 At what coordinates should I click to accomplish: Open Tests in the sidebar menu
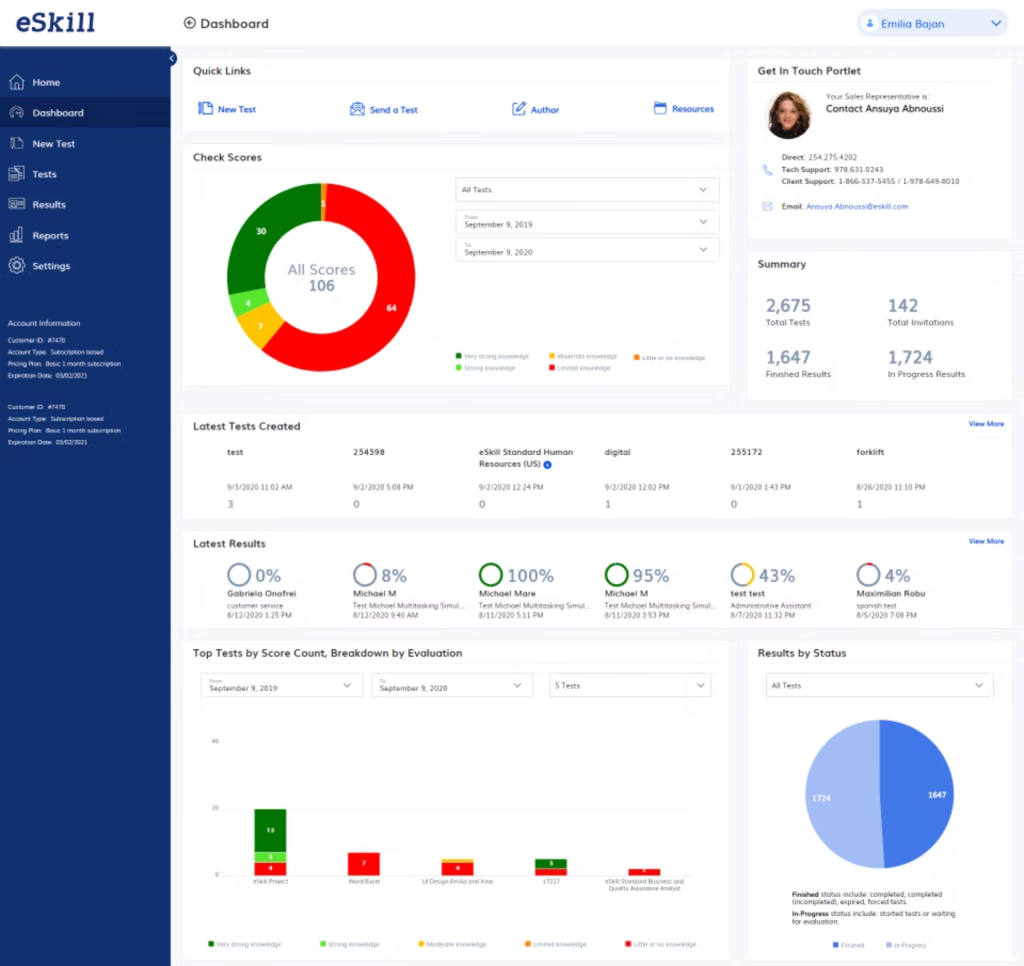44,174
